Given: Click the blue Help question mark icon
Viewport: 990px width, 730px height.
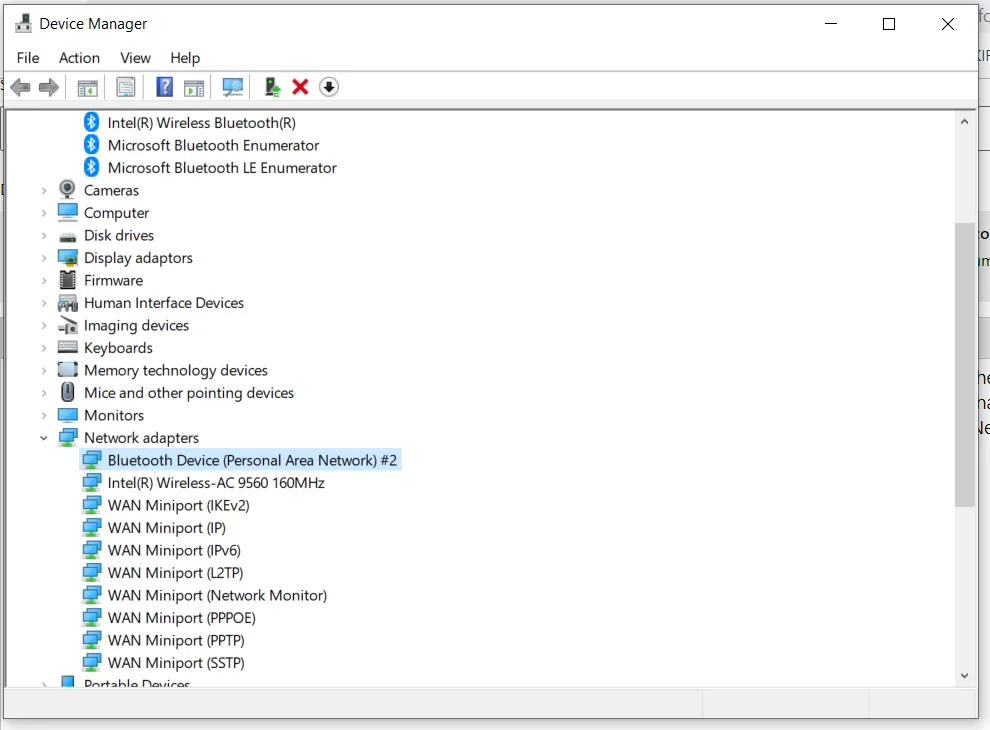Looking at the screenshot, I should click(165, 88).
